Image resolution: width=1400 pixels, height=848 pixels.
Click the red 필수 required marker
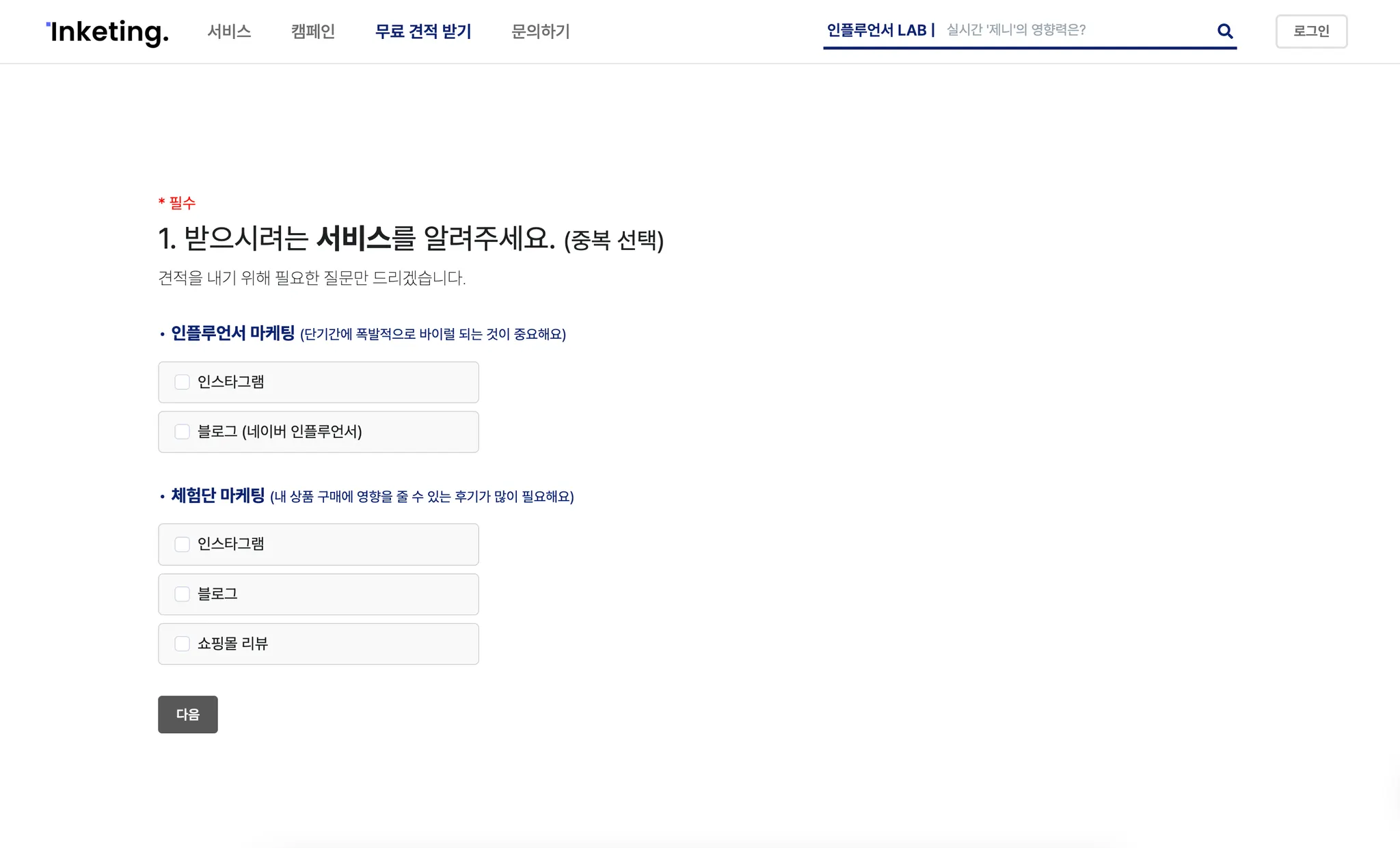click(178, 202)
